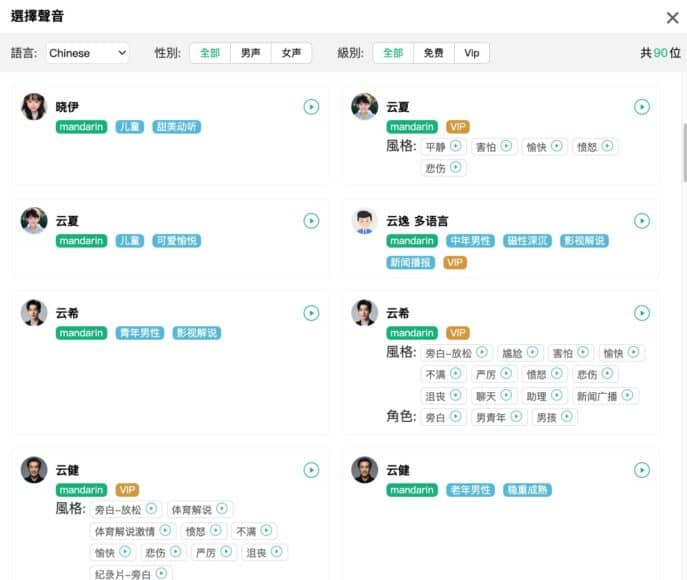Filter voices by 女声 gender
The height and width of the screenshot is (580, 687).
coord(291,53)
